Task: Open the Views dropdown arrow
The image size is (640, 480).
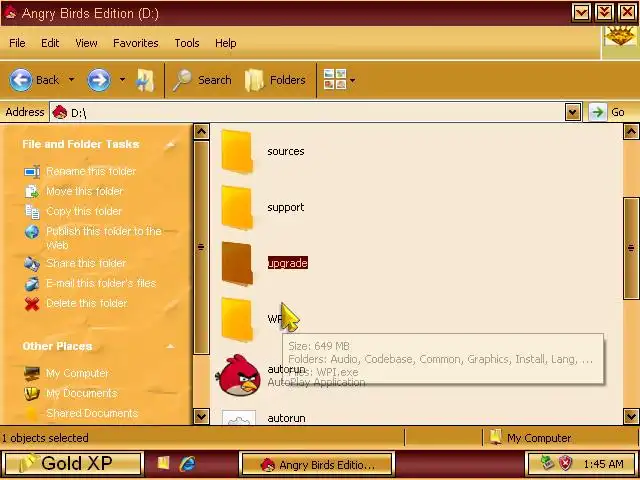Action: coord(353,80)
